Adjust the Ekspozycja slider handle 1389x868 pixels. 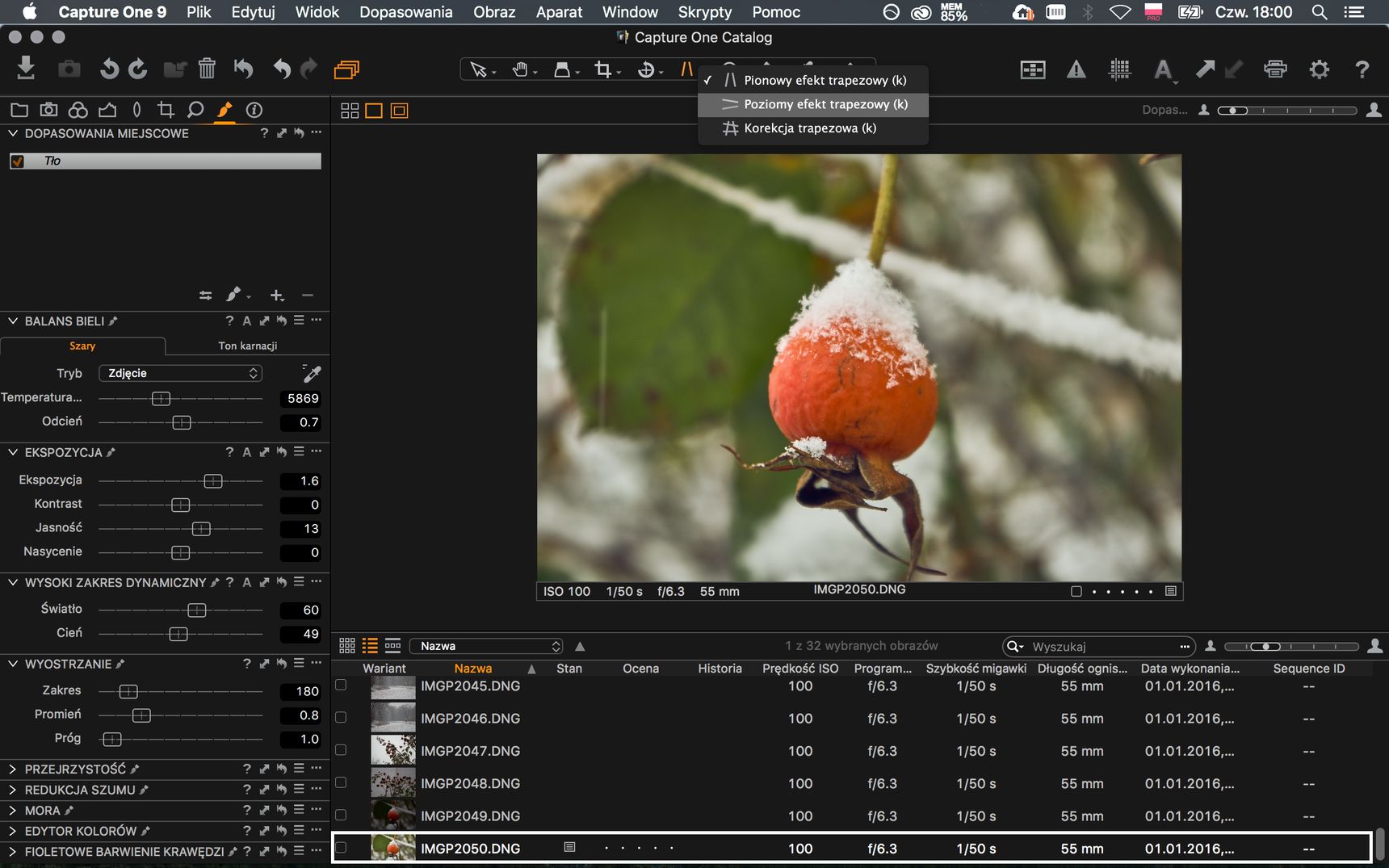pyautogui.click(x=213, y=481)
